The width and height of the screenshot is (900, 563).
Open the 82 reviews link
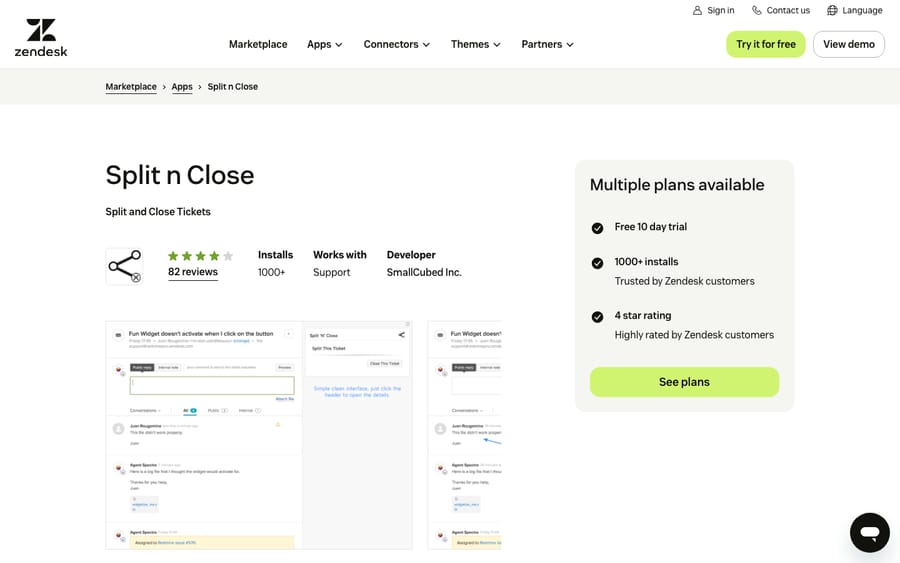[193, 272]
